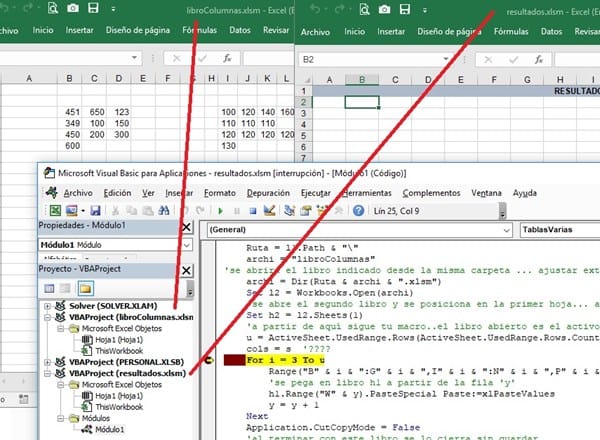Open Datos tab in libroColumnas Excel window
The height and width of the screenshot is (440, 600).
point(240,30)
